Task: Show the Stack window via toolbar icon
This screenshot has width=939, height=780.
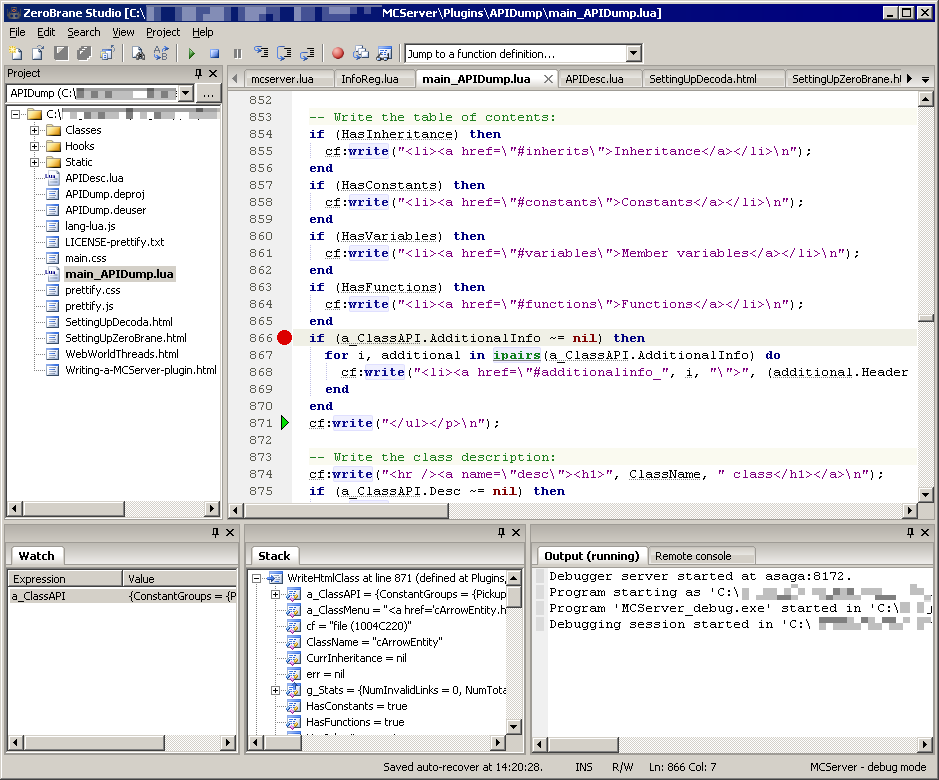Action: [361, 53]
